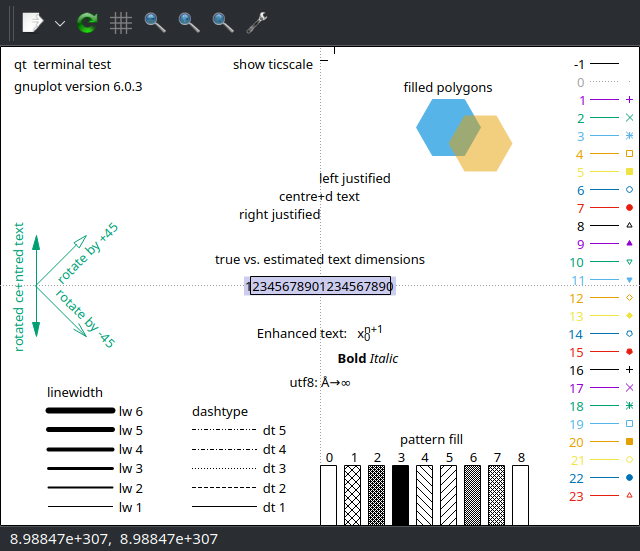
Task: Click the red linetype legend entry 7
Action: [x=605, y=208]
